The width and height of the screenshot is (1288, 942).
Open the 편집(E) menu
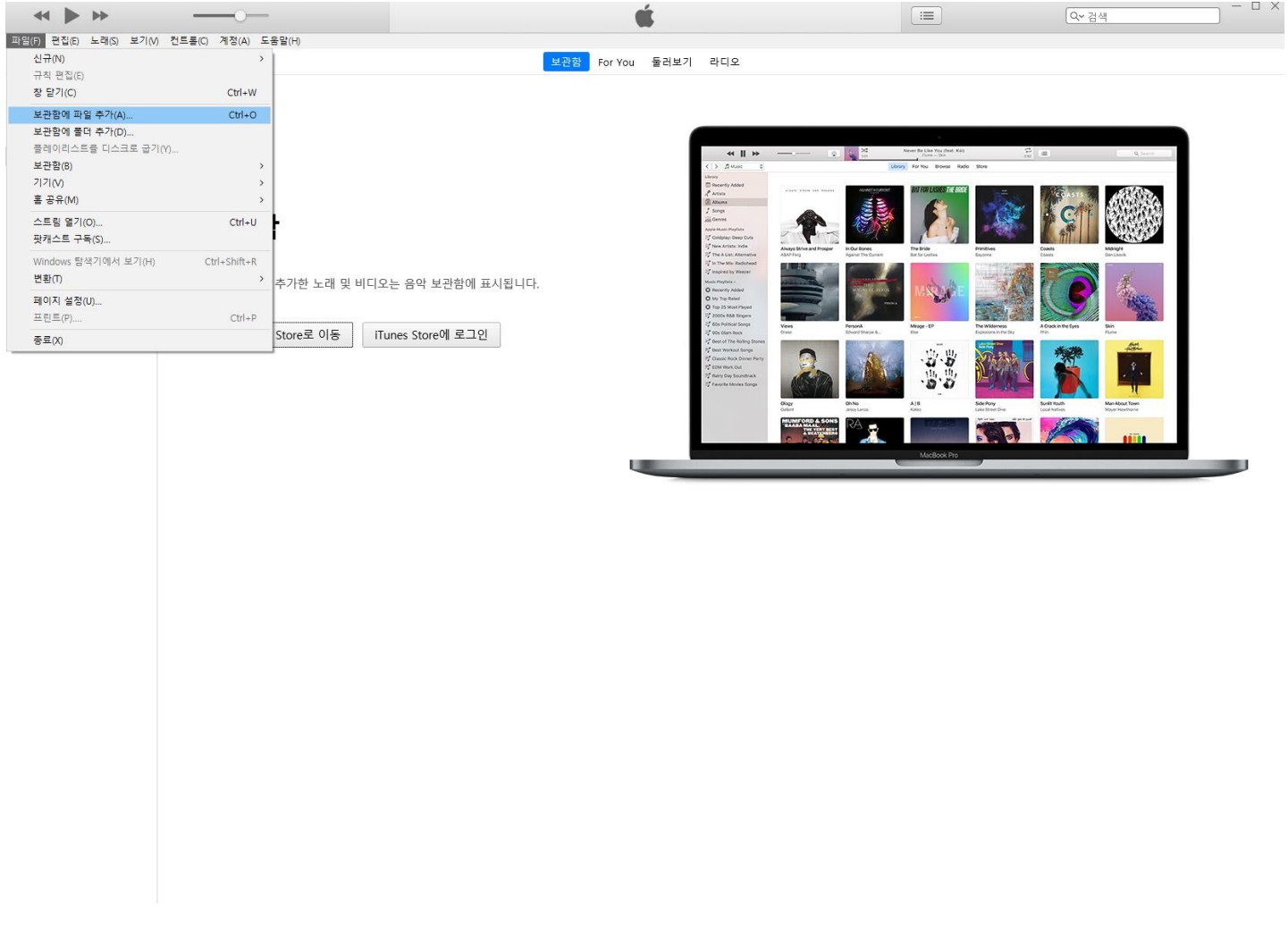tap(64, 41)
